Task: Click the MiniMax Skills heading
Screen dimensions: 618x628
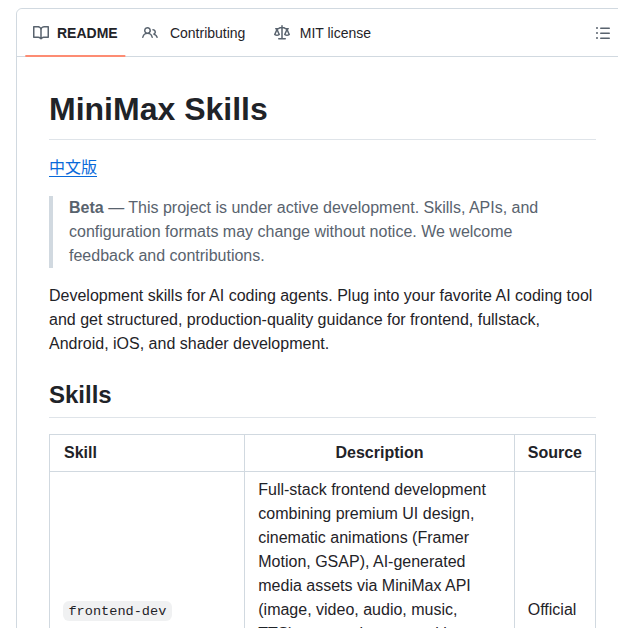Action: (x=158, y=109)
